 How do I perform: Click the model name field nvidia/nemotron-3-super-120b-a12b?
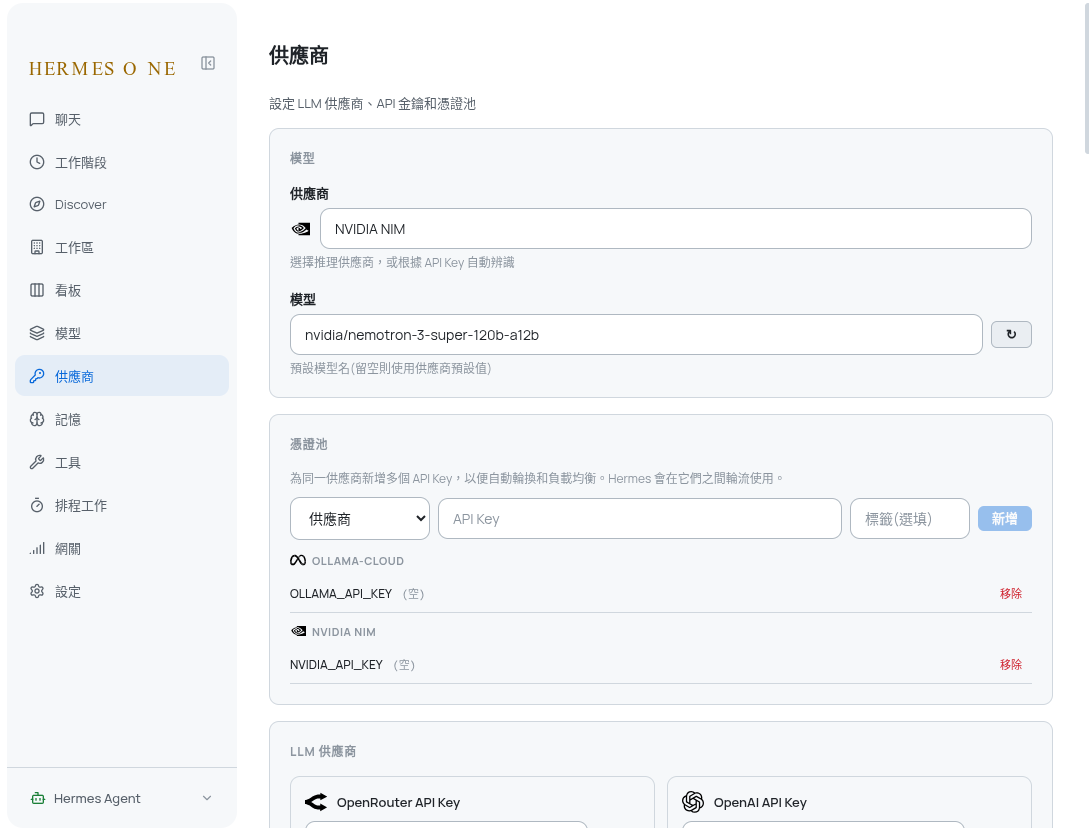tap(636, 335)
